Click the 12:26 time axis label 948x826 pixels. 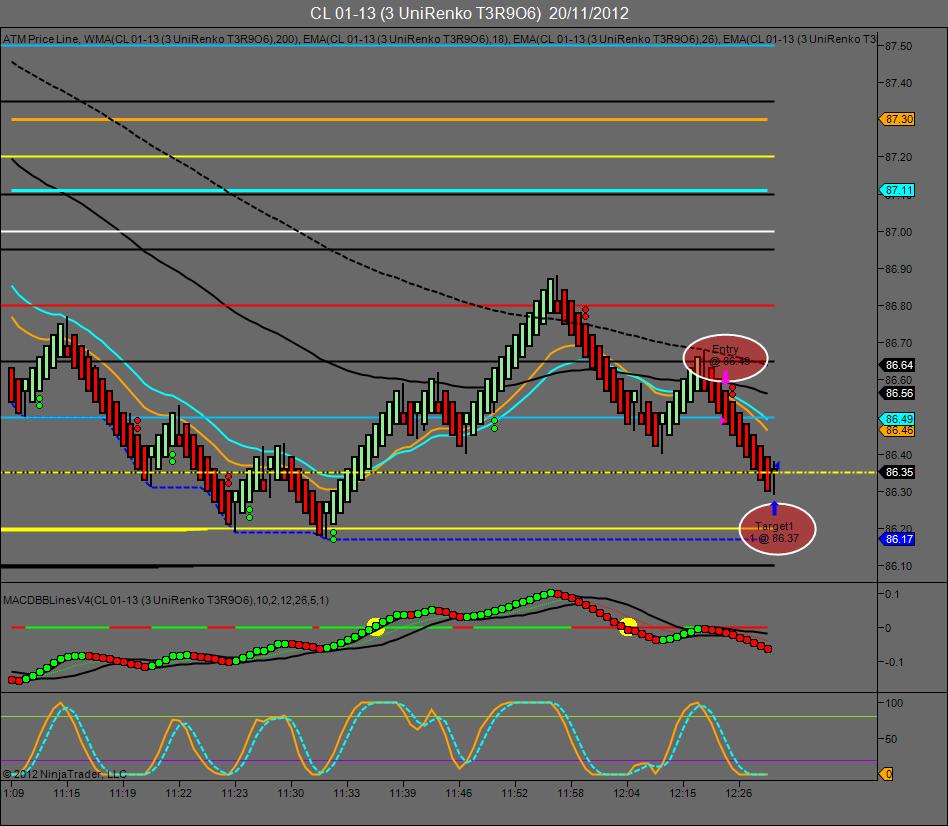[x=739, y=793]
